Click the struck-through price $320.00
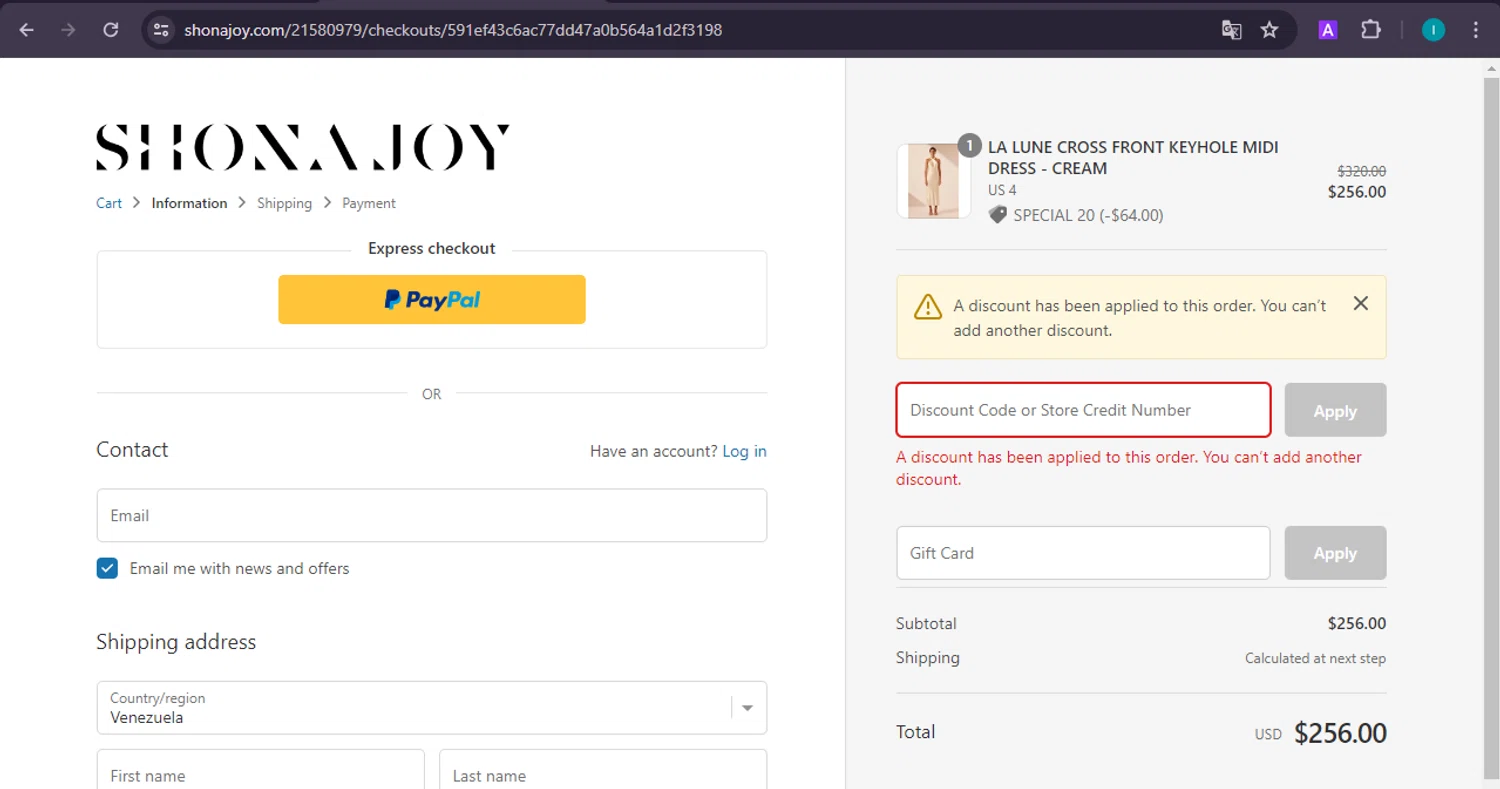This screenshot has height=789, width=1500. click(1362, 172)
